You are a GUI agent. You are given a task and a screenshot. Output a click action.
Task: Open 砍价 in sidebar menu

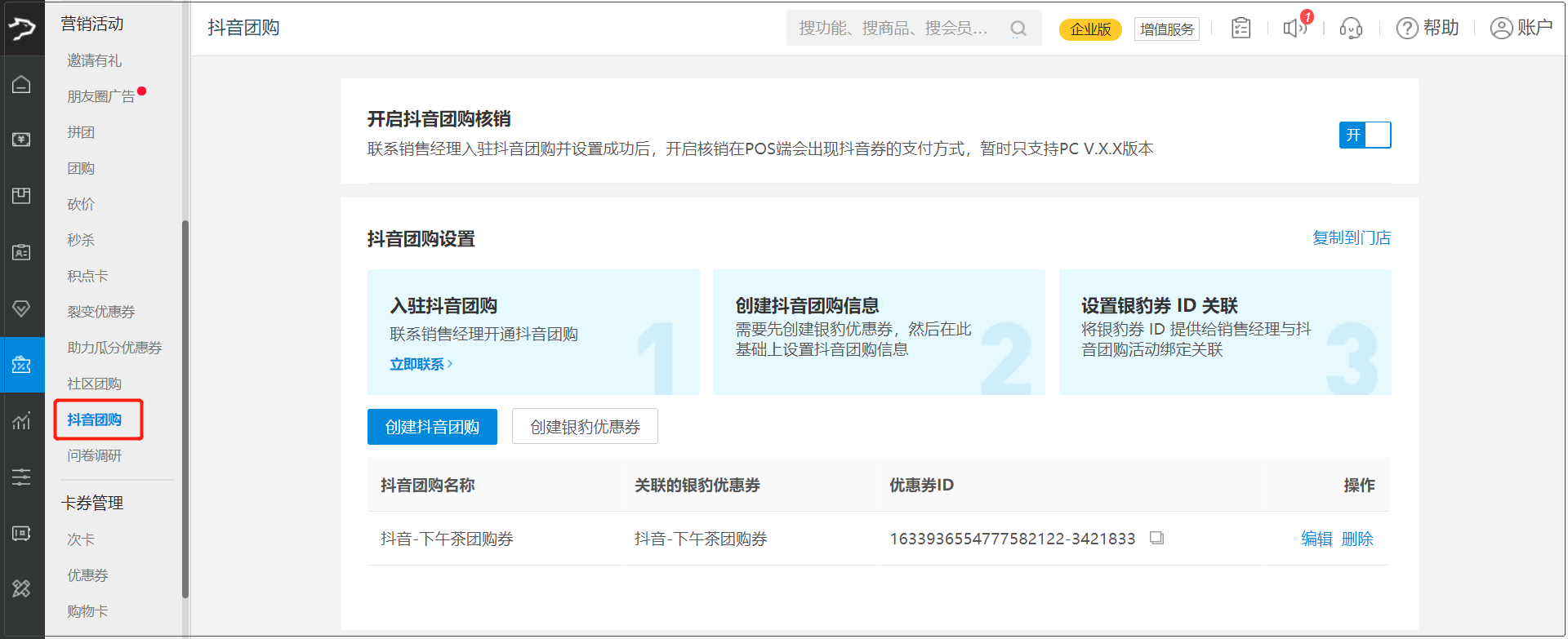pyautogui.click(x=81, y=204)
